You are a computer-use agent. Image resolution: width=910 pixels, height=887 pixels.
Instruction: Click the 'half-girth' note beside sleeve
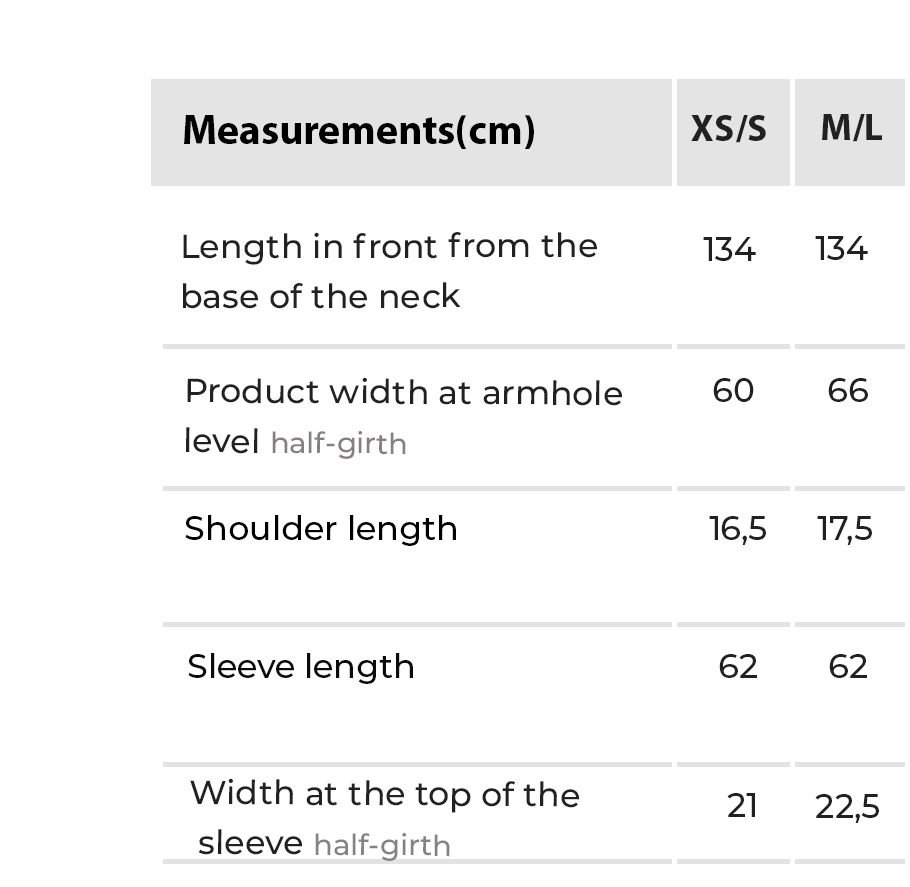coord(382,846)
